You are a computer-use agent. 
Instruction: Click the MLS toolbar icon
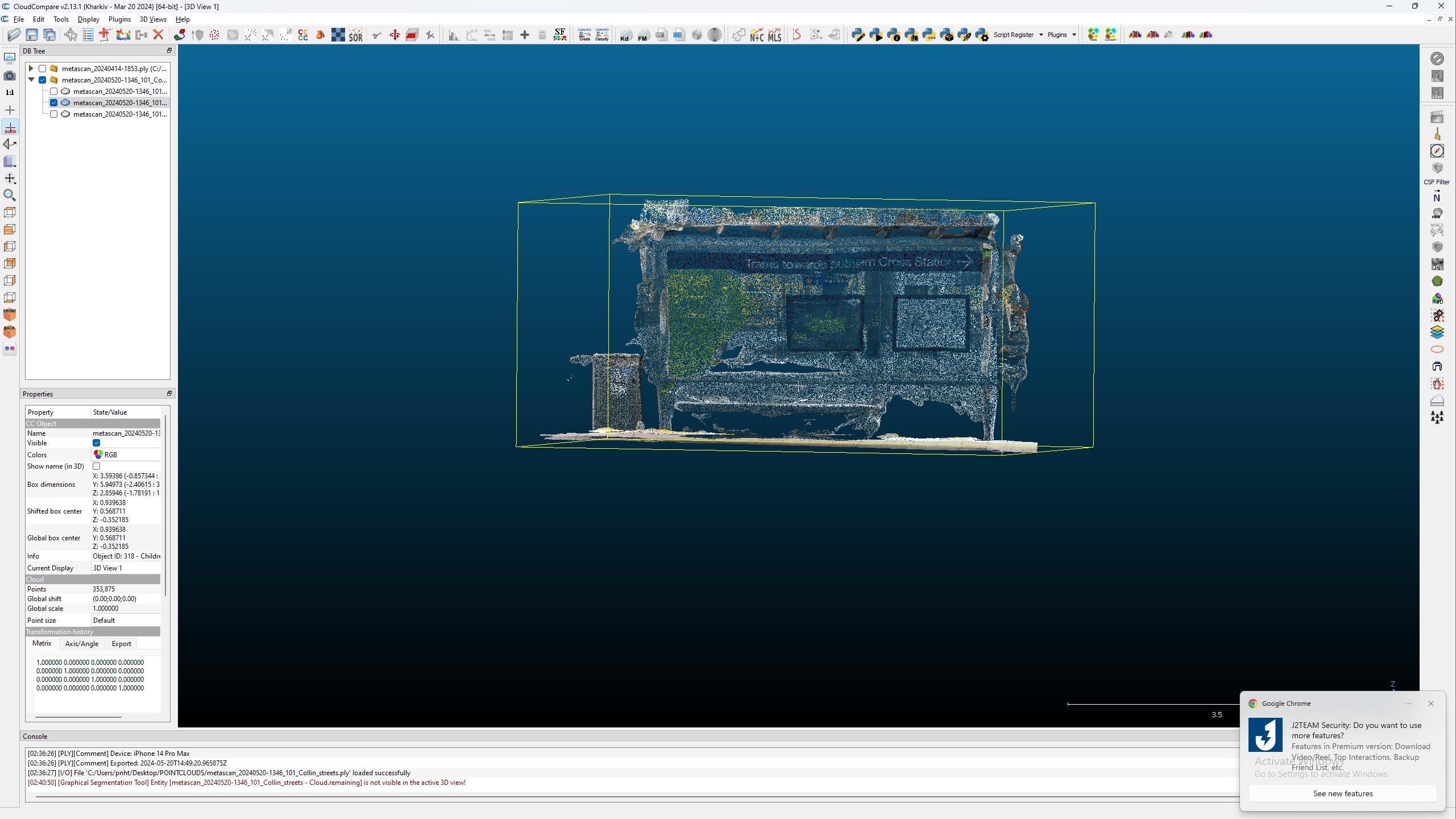(x=774, y=35)
